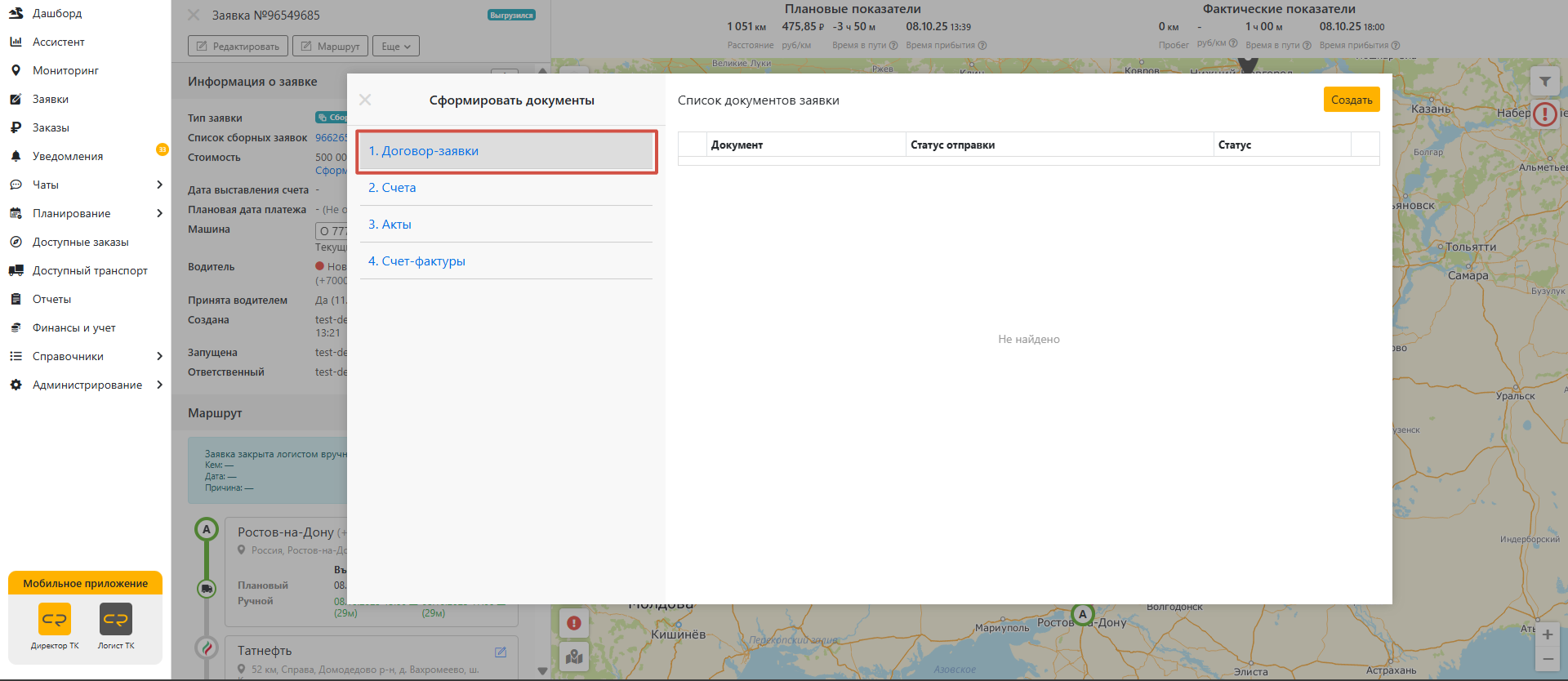Screen dimensions: 1568x681
Task: Expand the Администрирование section
Action: 160,385
